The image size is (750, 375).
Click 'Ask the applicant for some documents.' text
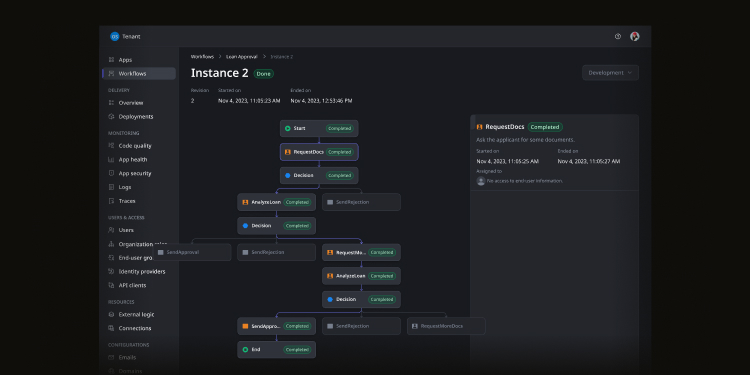526,140
